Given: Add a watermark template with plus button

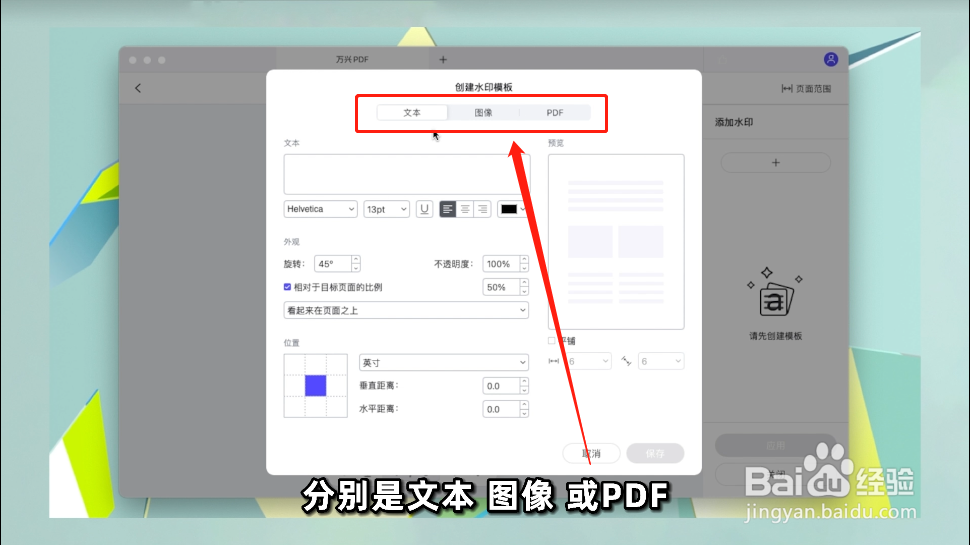Looking at the screenshot, I should coord(776,163).
